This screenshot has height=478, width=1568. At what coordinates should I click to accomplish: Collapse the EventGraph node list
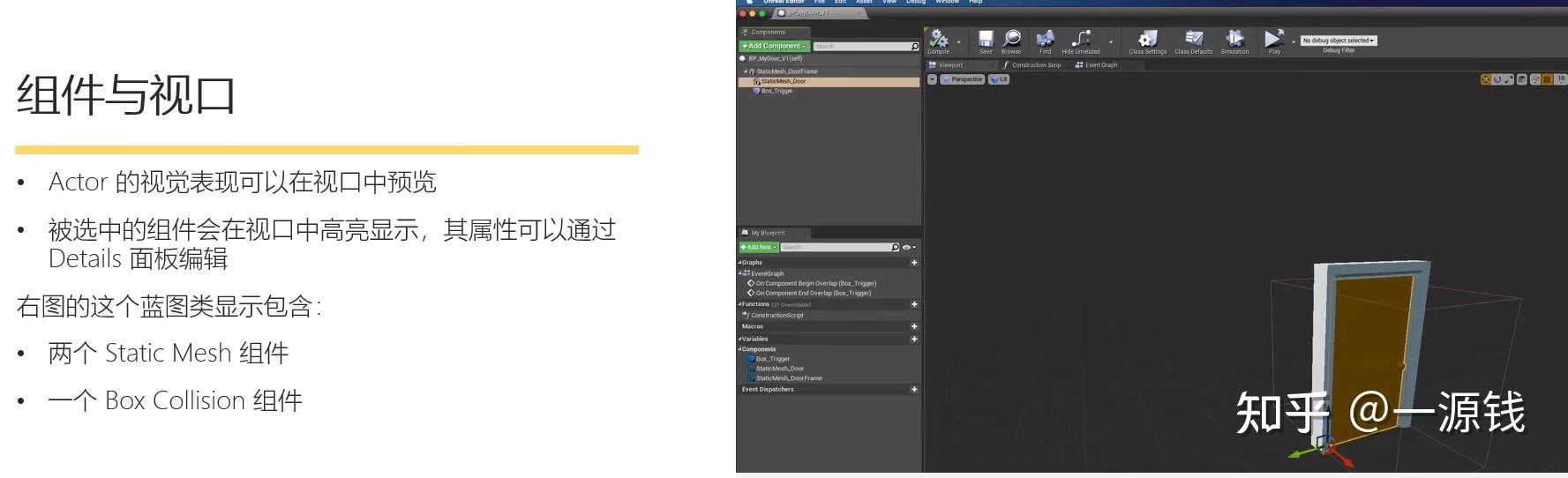pos(739,273)
